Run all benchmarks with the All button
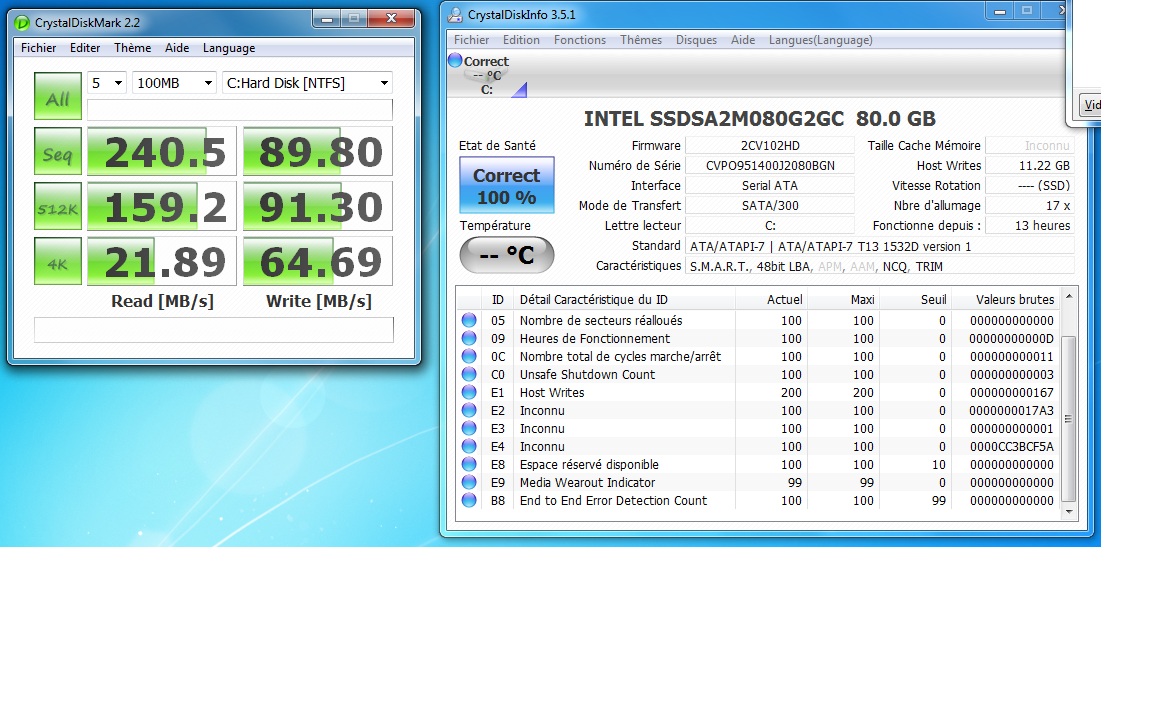The height and width of the screenshot is (720, 1152). (x=58, y=97)
